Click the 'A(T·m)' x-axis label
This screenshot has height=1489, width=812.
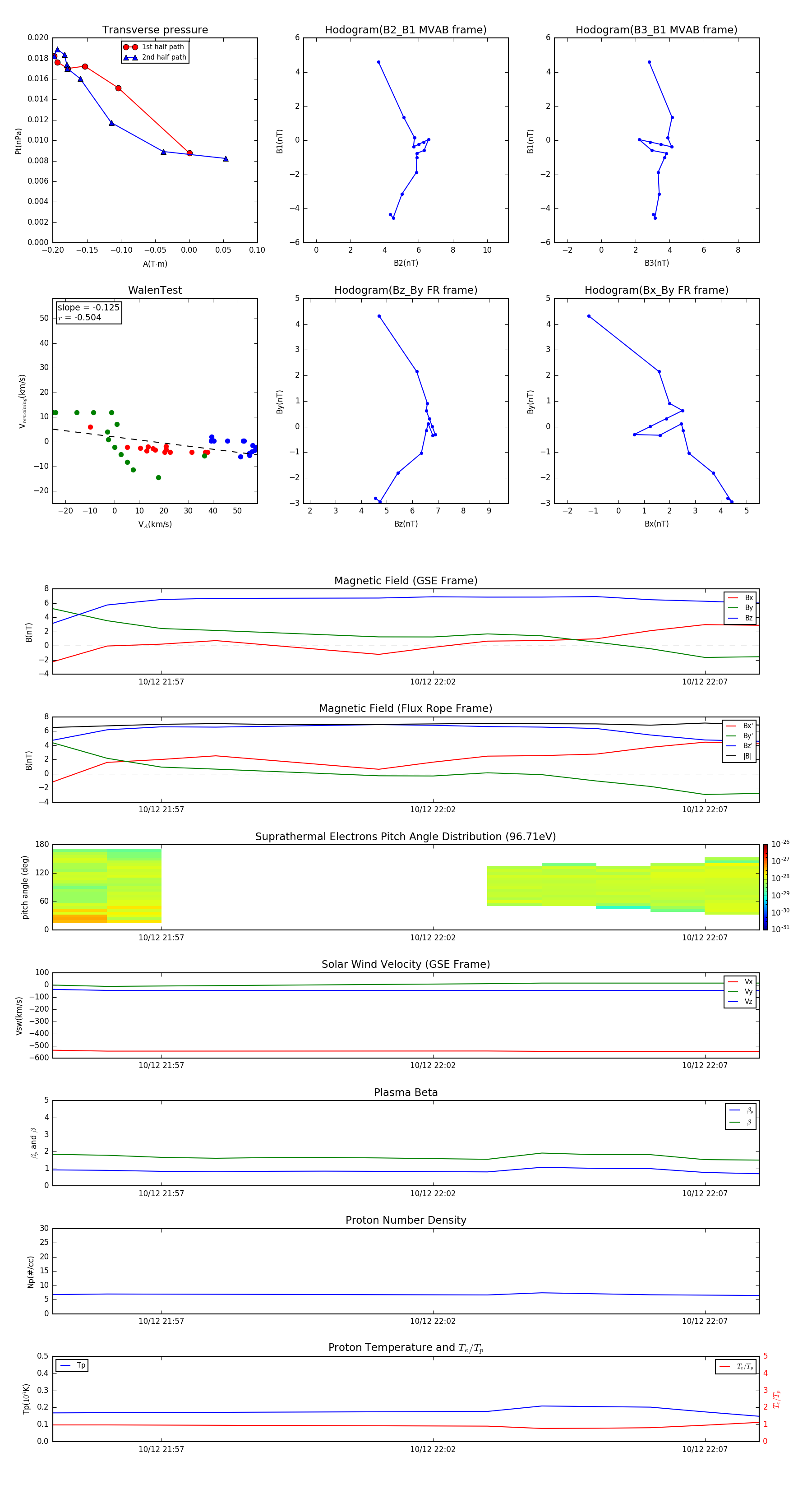155,264
